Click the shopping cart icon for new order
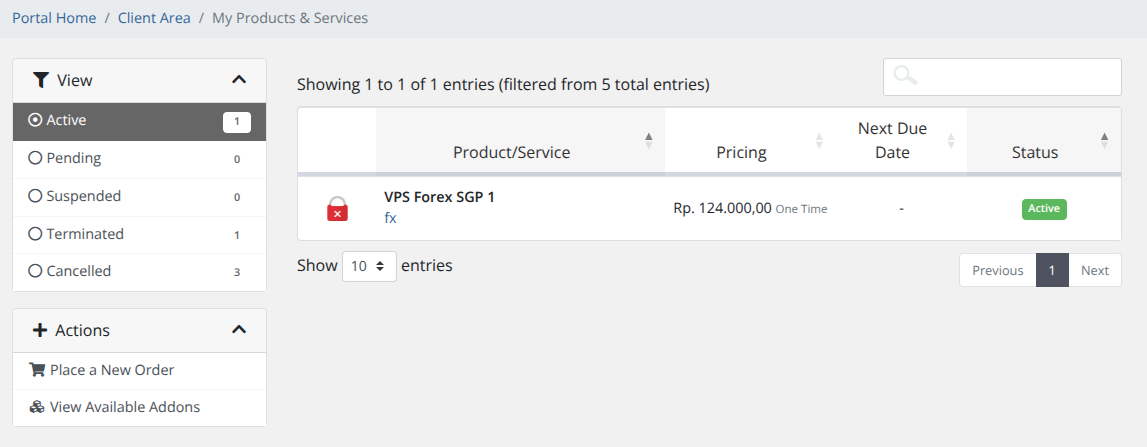The image size is (1147, 447). pos(37,370)
